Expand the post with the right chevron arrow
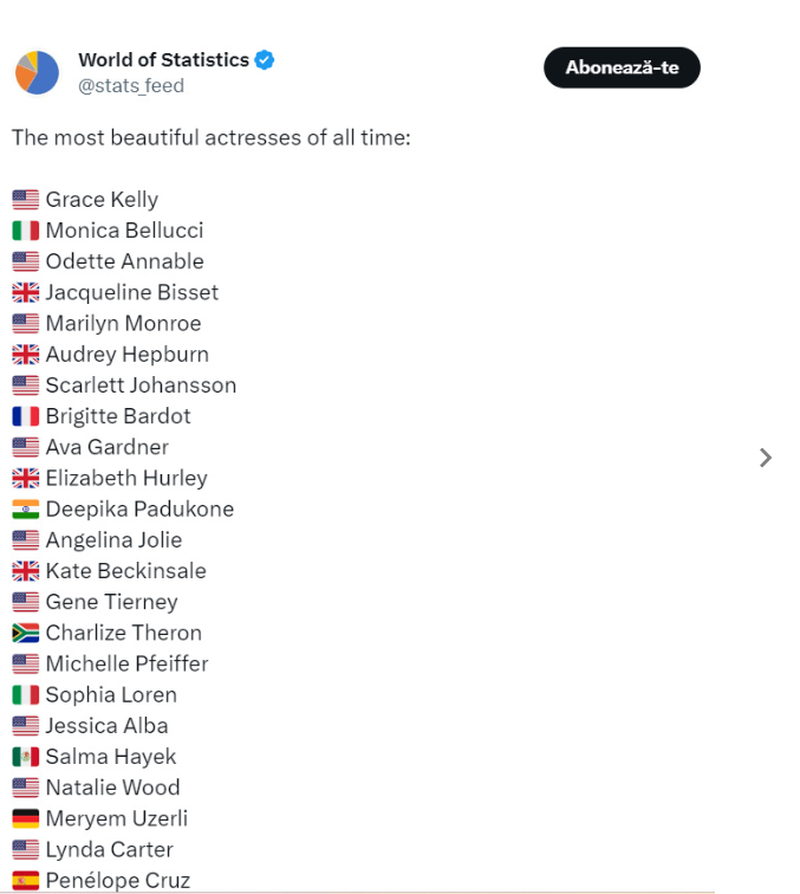800x894 pixels. click(x=766, y=458)
